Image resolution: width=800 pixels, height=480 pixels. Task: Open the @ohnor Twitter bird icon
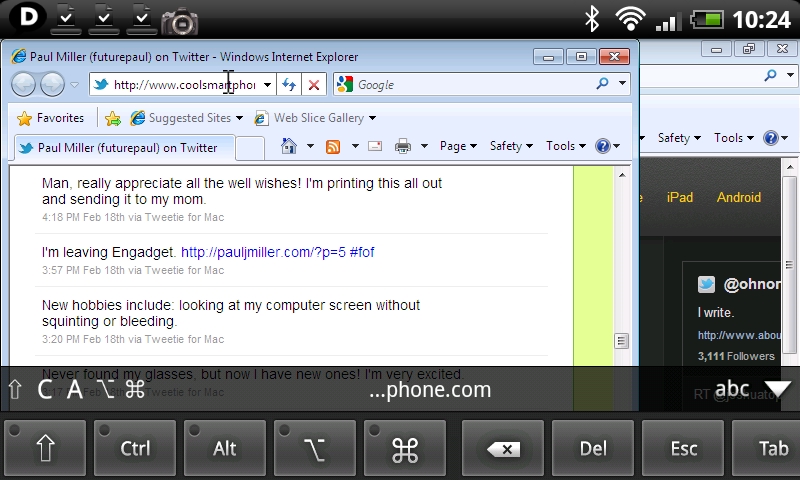[706, 284]
